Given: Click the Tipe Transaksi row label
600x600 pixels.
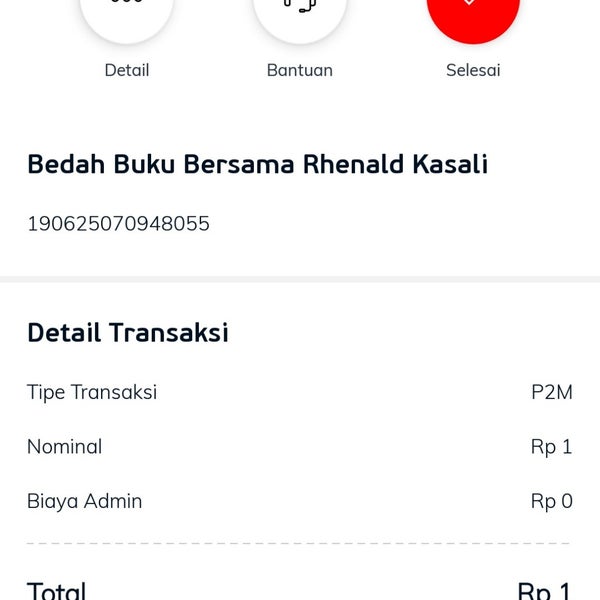Looking at the screenshot, I should tap(92, 392).
